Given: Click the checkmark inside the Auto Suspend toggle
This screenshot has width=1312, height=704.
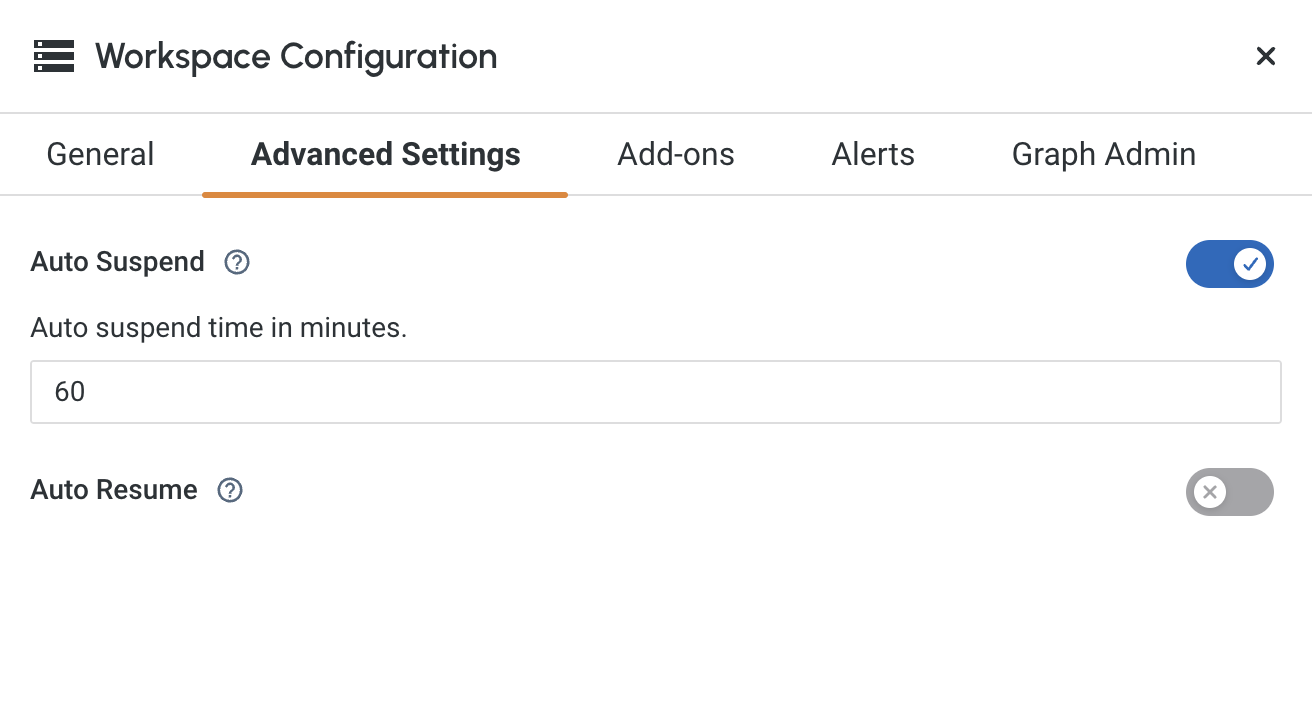Looking at the screenshot, I should 1250,264.
